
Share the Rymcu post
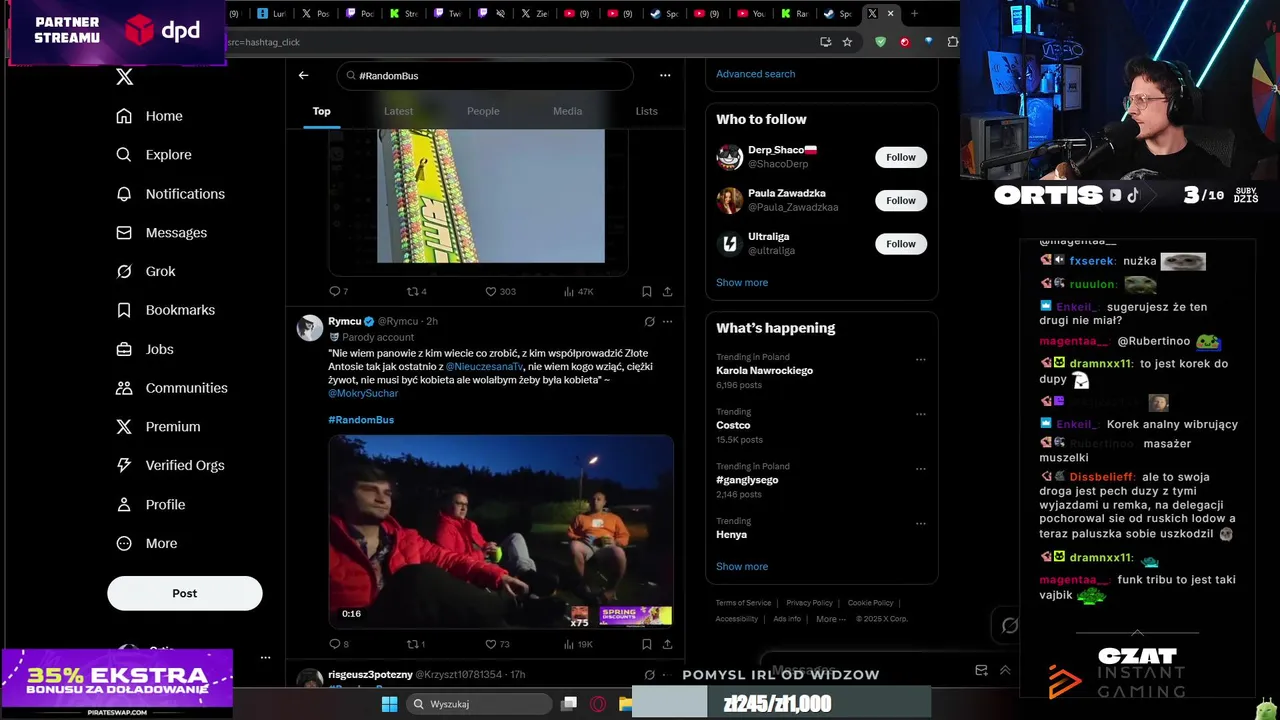[x=667, y=644]
